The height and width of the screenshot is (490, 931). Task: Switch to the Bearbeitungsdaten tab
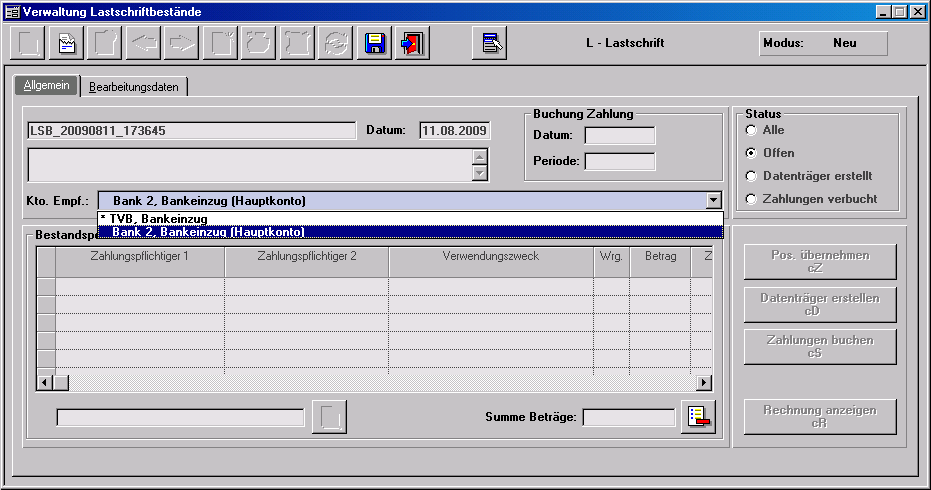click(134, 87)
